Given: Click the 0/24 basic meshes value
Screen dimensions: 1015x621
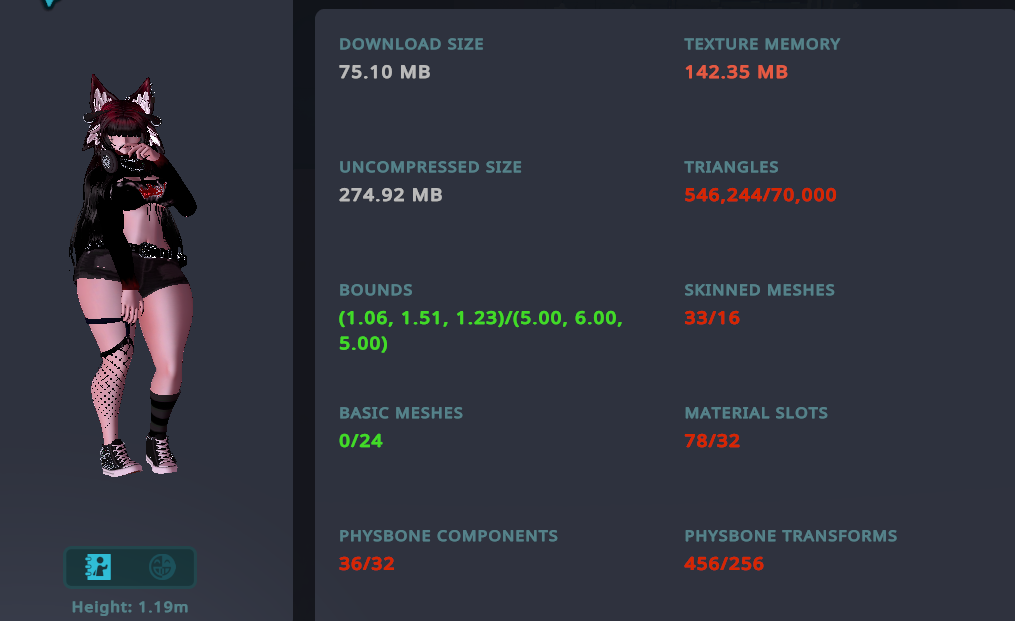Looking at the screenshot, I should click(361, 441).
